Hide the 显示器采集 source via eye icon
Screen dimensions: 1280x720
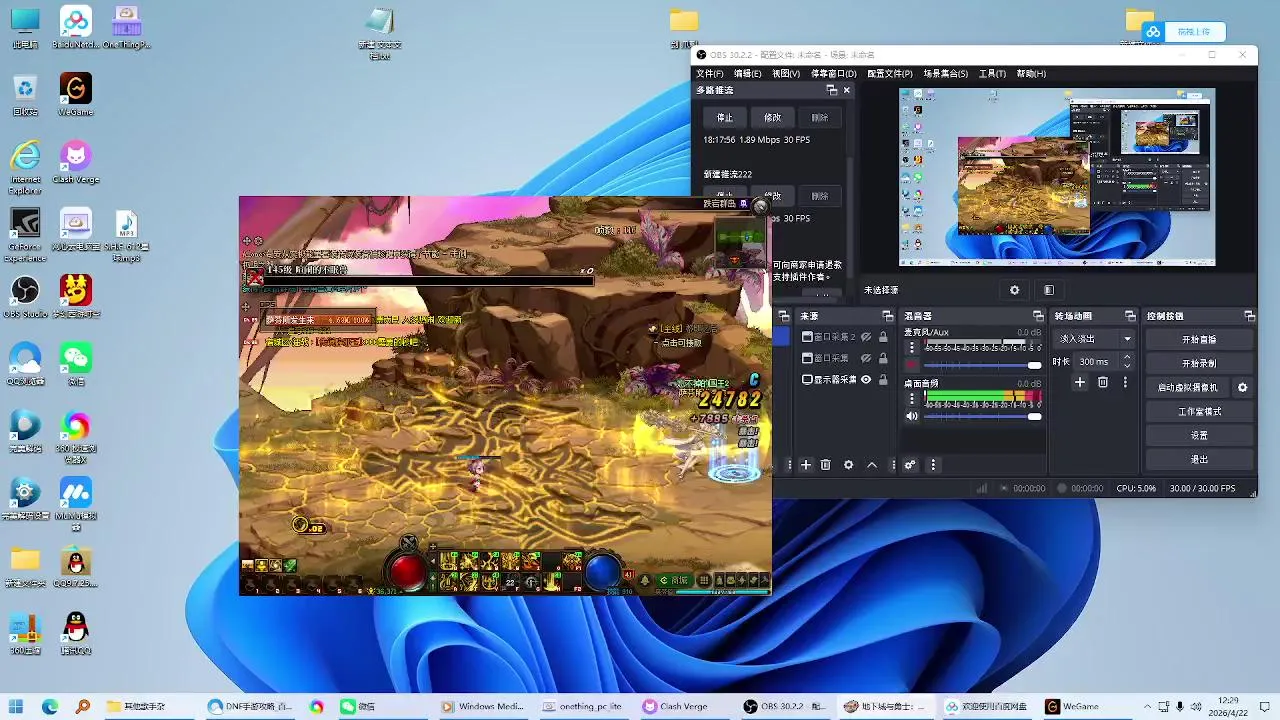click(866, 380)
